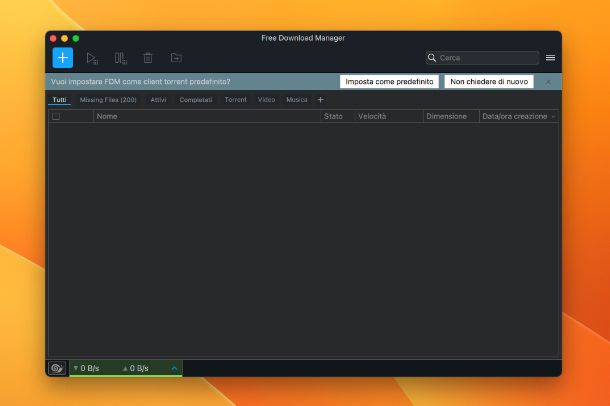The image size is (610, 406).
Task: Sort by the Stato column header
Action: point(337,116)
